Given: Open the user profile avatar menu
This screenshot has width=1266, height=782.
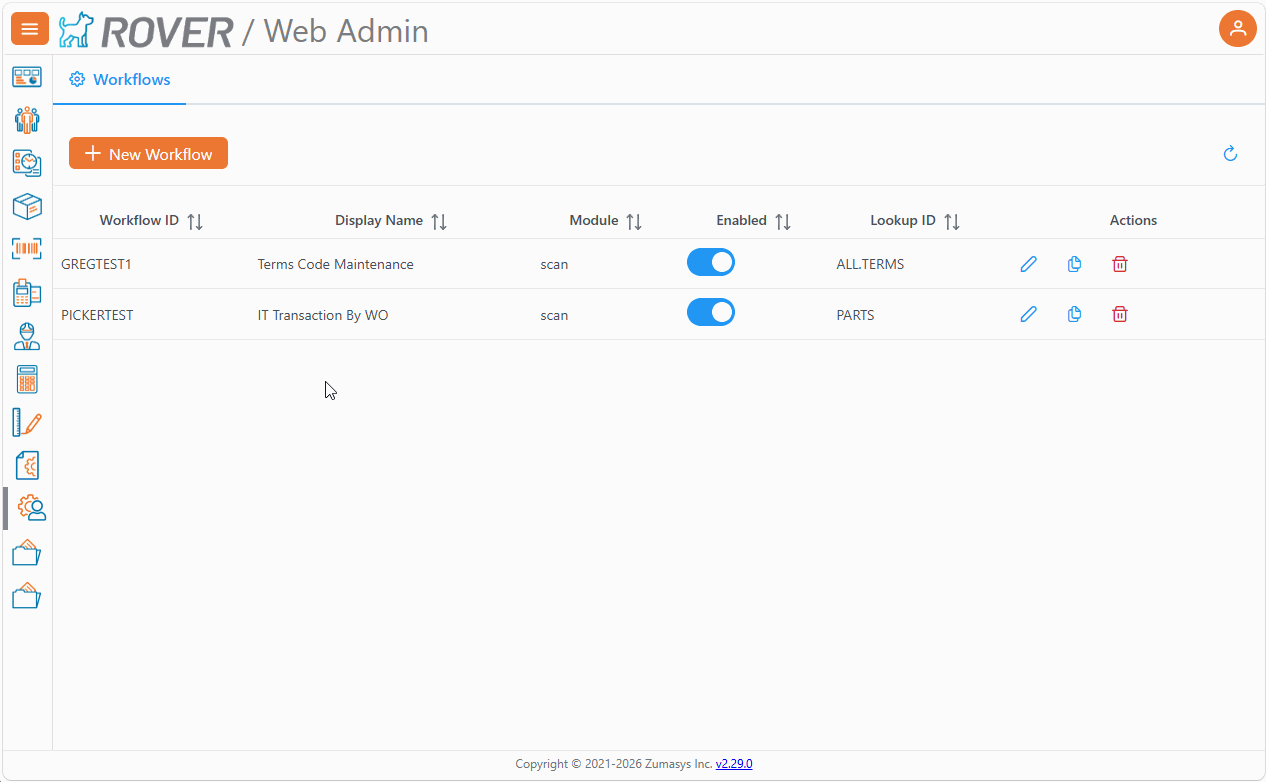Looking at the screenshot, I should (1238, 28).
